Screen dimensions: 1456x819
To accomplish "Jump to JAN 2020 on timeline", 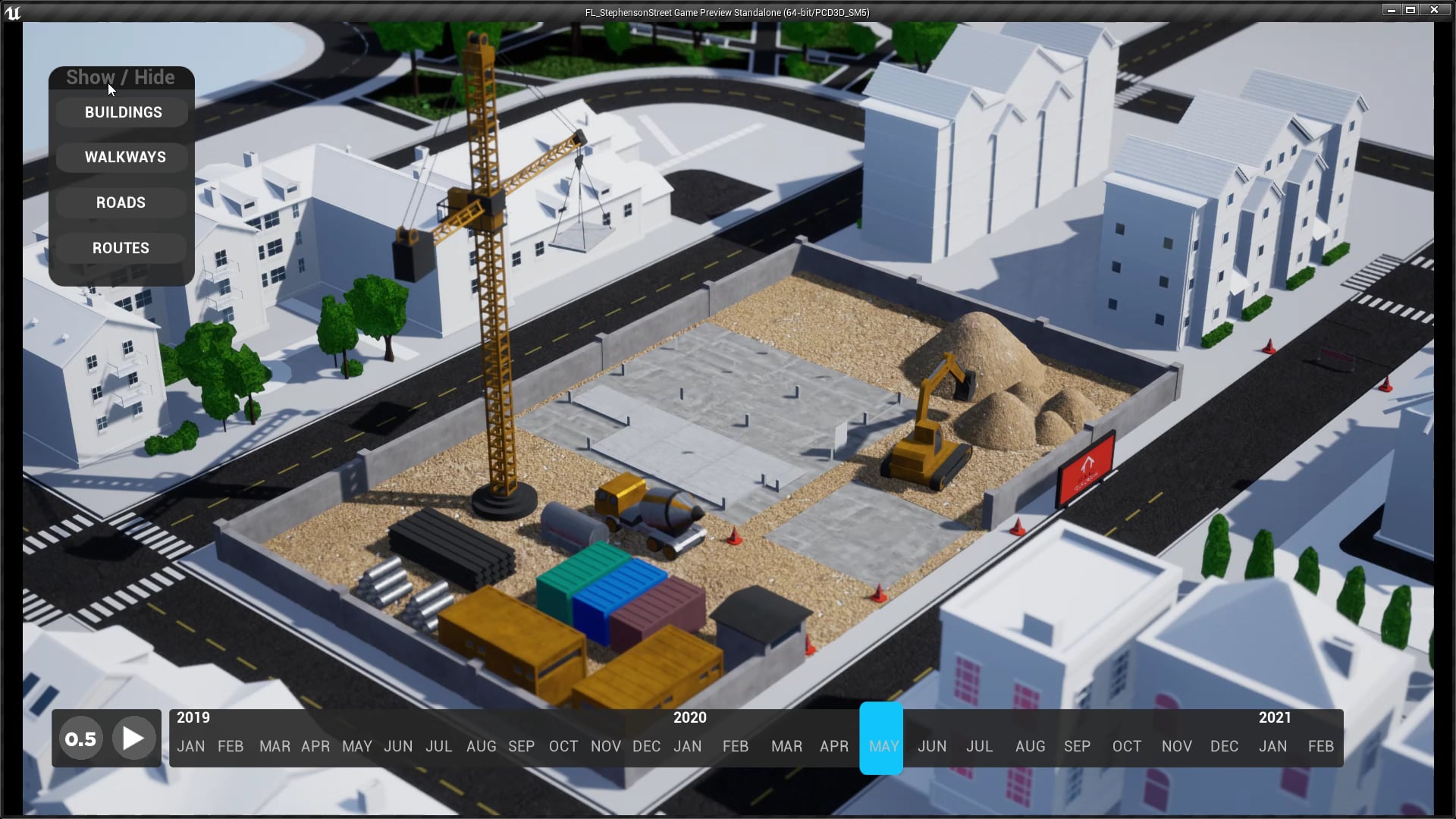I will (x=688, y=746).
